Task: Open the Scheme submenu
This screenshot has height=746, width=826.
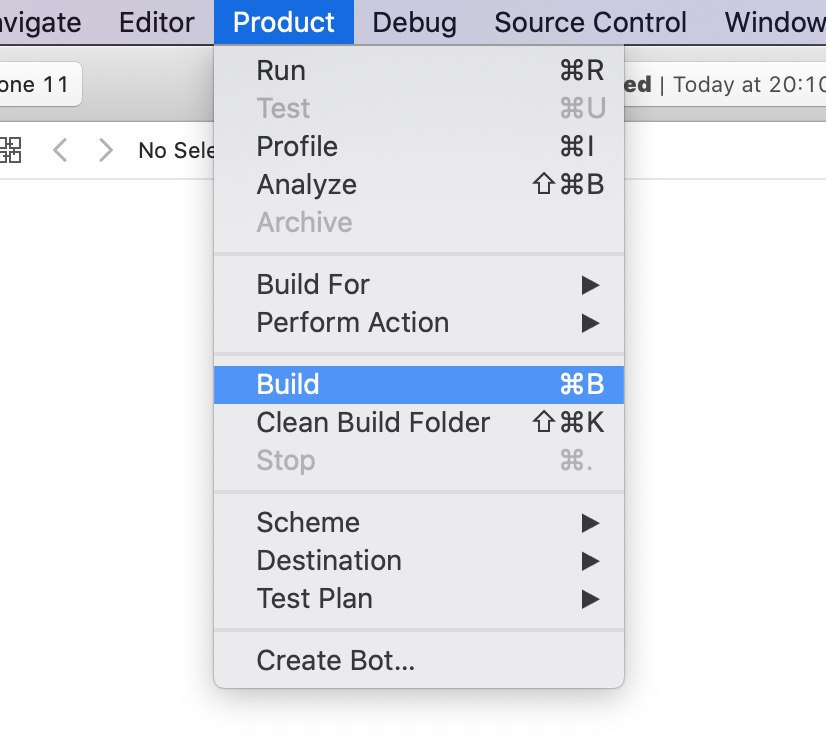Action: (419, 523)
